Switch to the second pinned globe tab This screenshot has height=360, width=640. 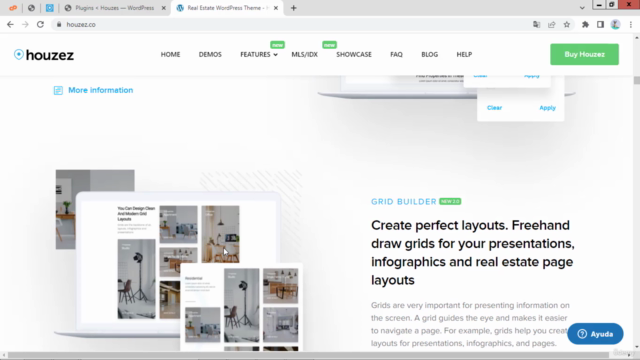pyautogui.click(x=31, y=8)
